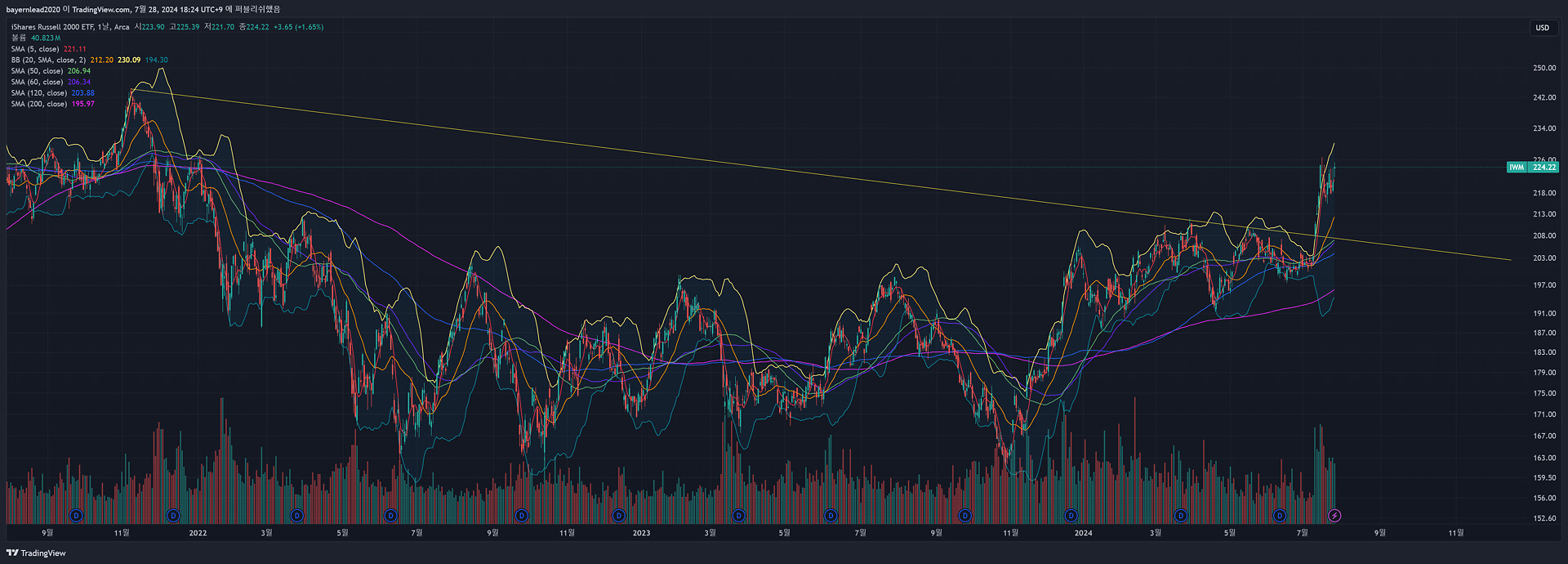Click the 2022 label on time axis
This screenshot has height=564, width=1568.
pyautogui.click(x=198, y=533)
